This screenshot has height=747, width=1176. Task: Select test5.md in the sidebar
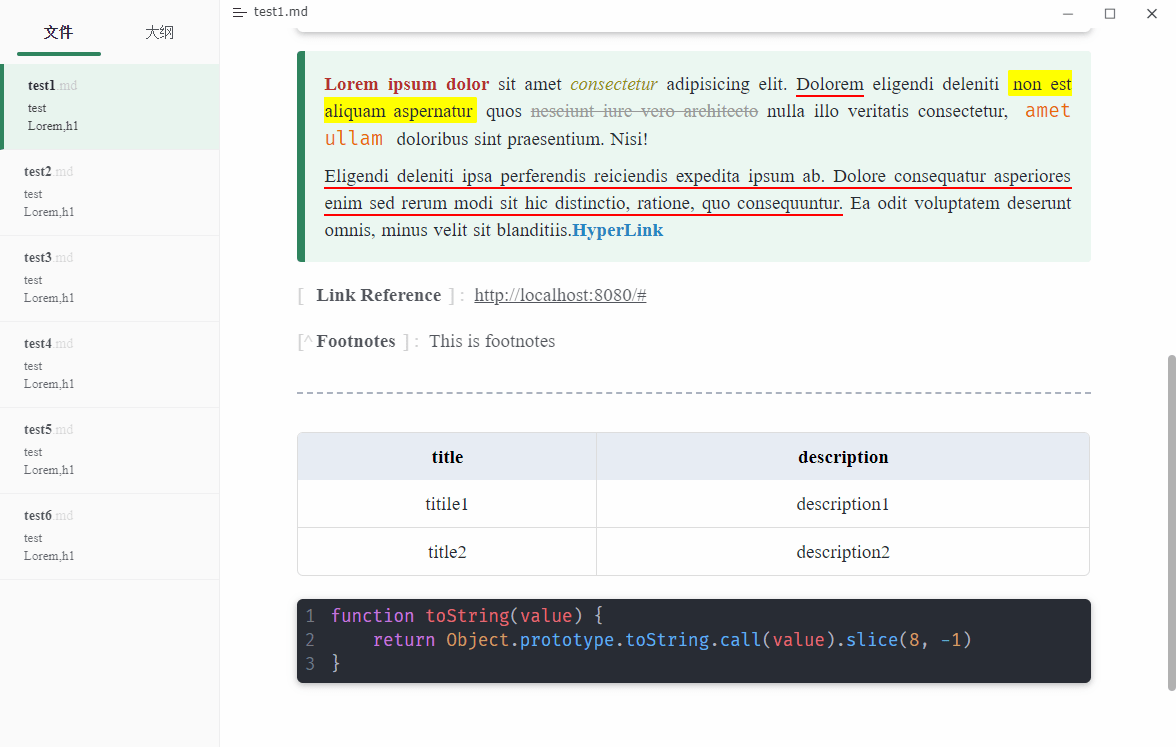click(x=110, y=451)
